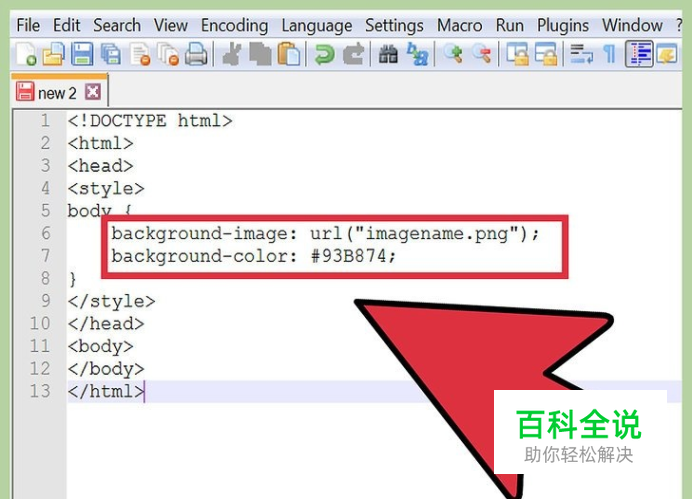
Task: Open the Search menu
Action: pyautogui.click(x=117, y=25)
